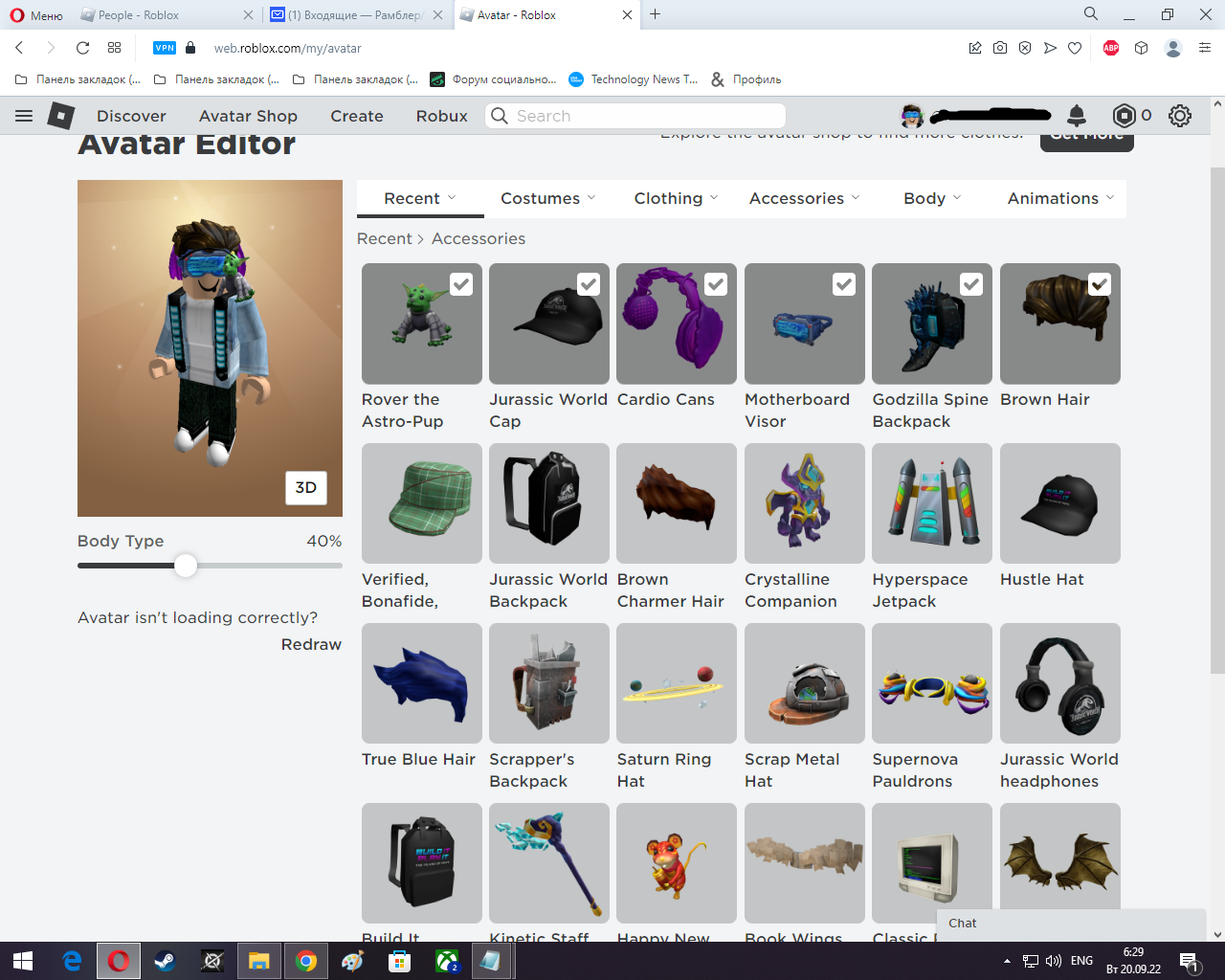The image size is (1225, 980).
Task: Open Microsoft Edge from the taskbar
Action: point(72,961)
